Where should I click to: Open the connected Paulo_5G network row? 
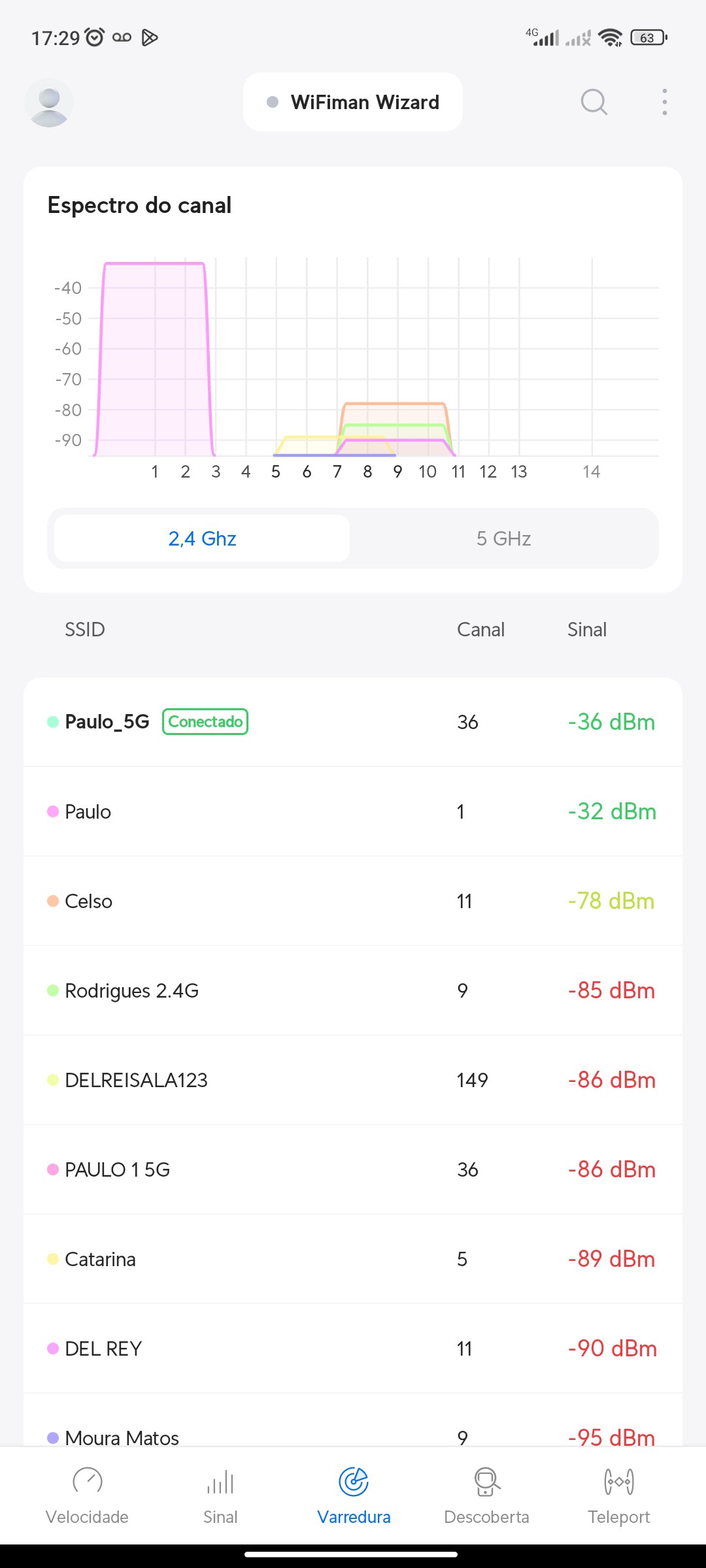coord(353,722)
